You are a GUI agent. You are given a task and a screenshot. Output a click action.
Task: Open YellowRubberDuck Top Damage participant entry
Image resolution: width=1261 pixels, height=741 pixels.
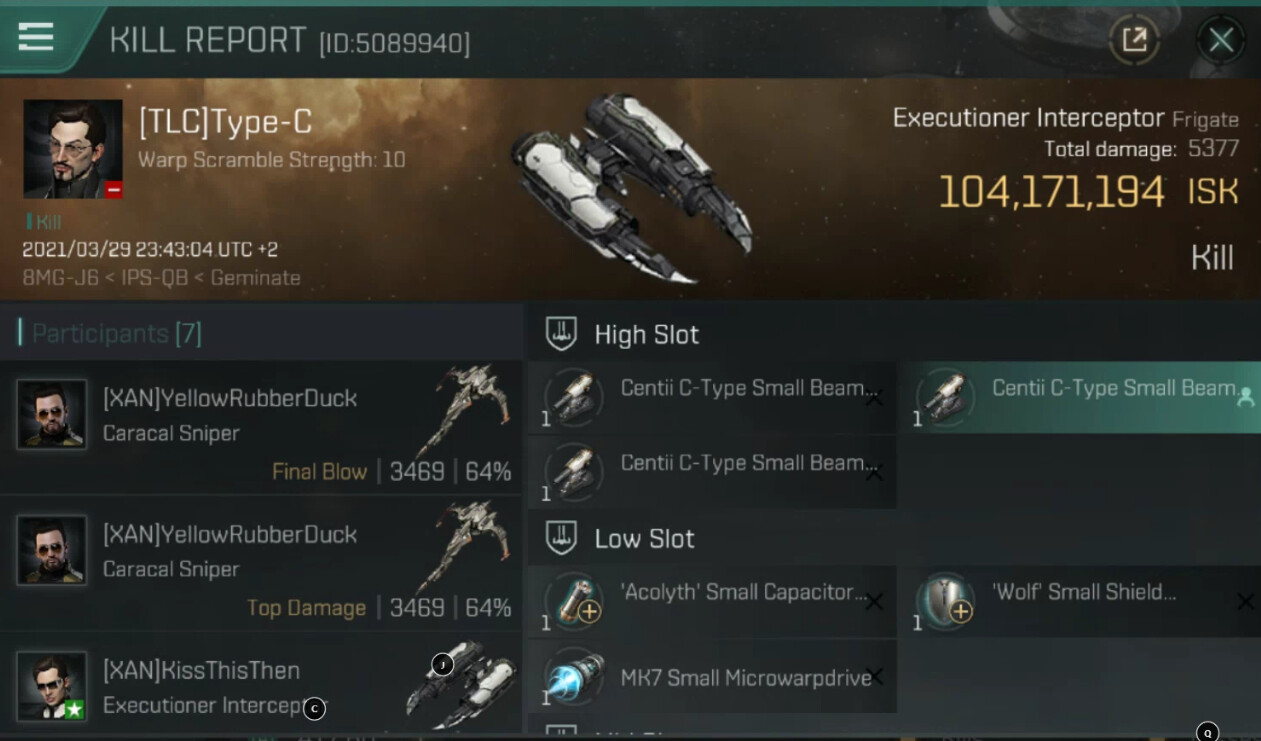click(261, 563)
